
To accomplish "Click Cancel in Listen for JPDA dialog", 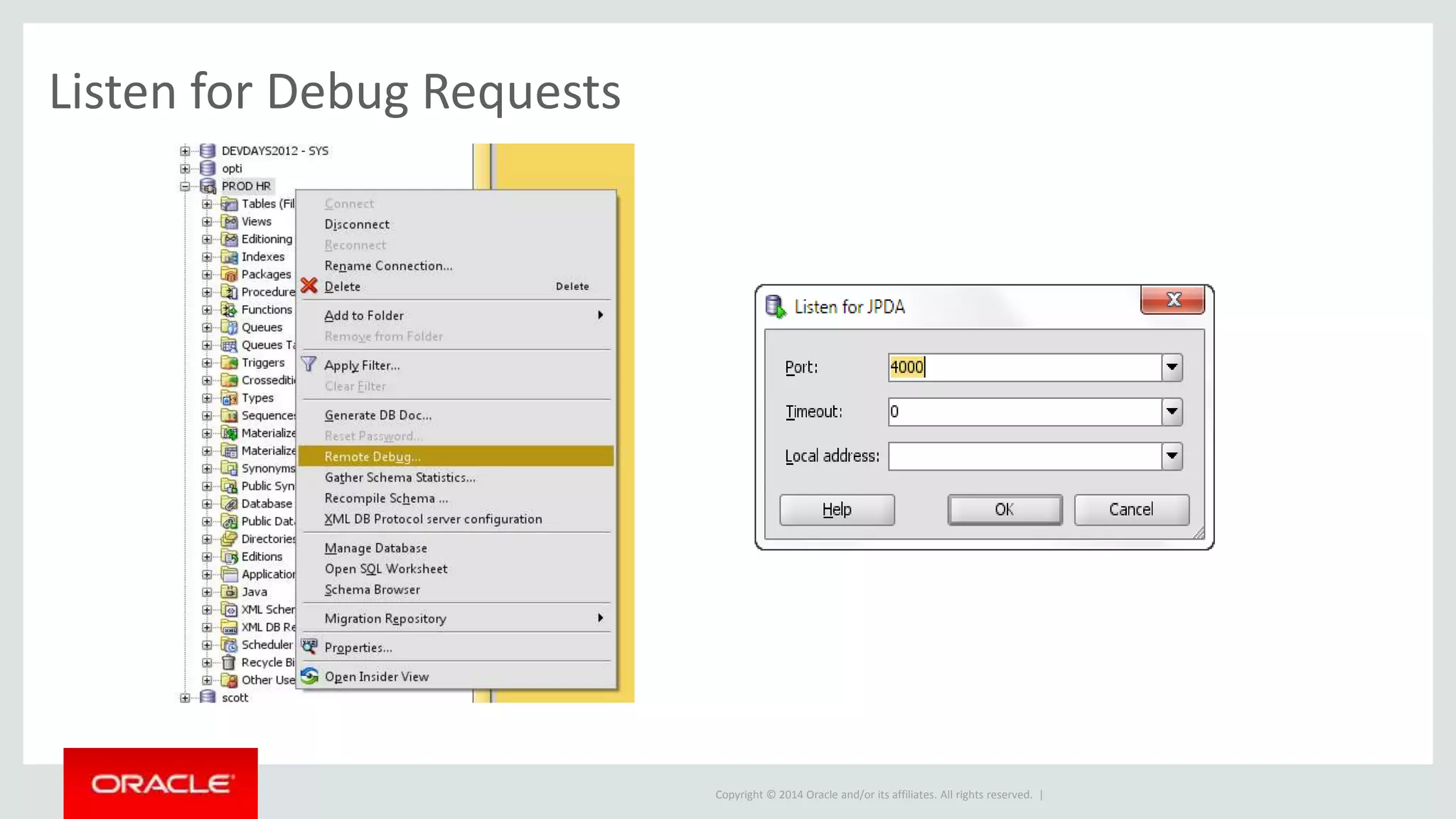I will pyautogui.click(x=1131, y=510).
